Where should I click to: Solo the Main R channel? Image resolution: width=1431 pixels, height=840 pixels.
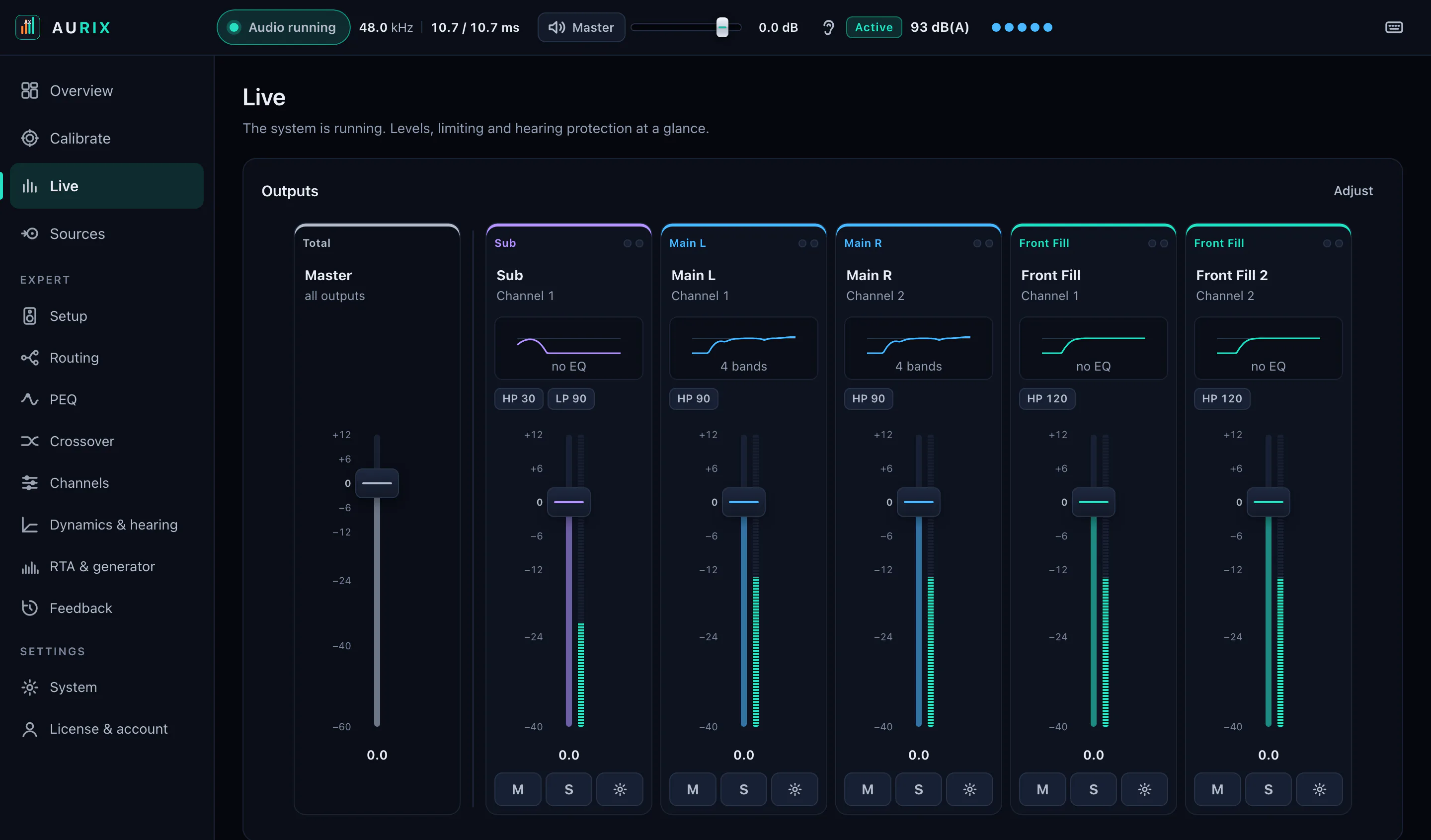pyautogui.click(x=918, y=789)
